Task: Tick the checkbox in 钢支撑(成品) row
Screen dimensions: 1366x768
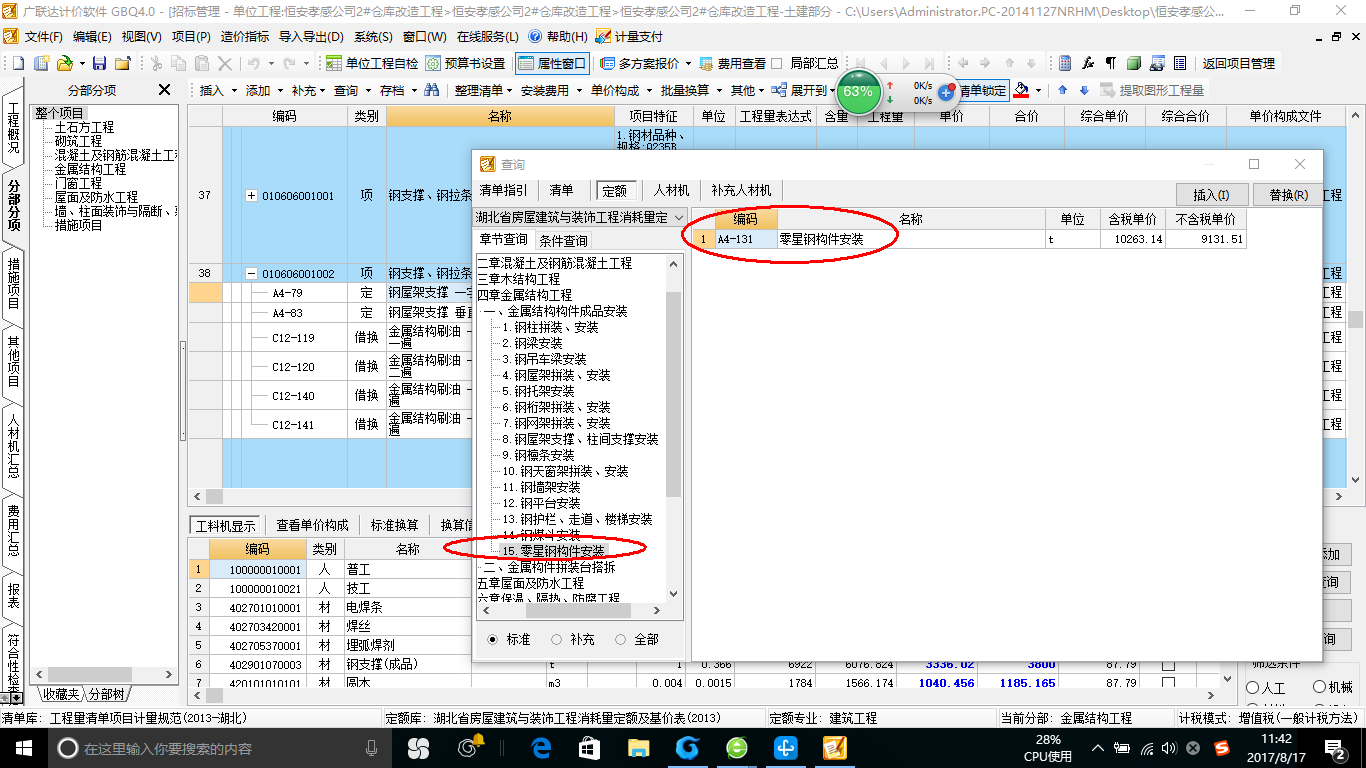Action: pyautogui.click(x=1168, y=665)
